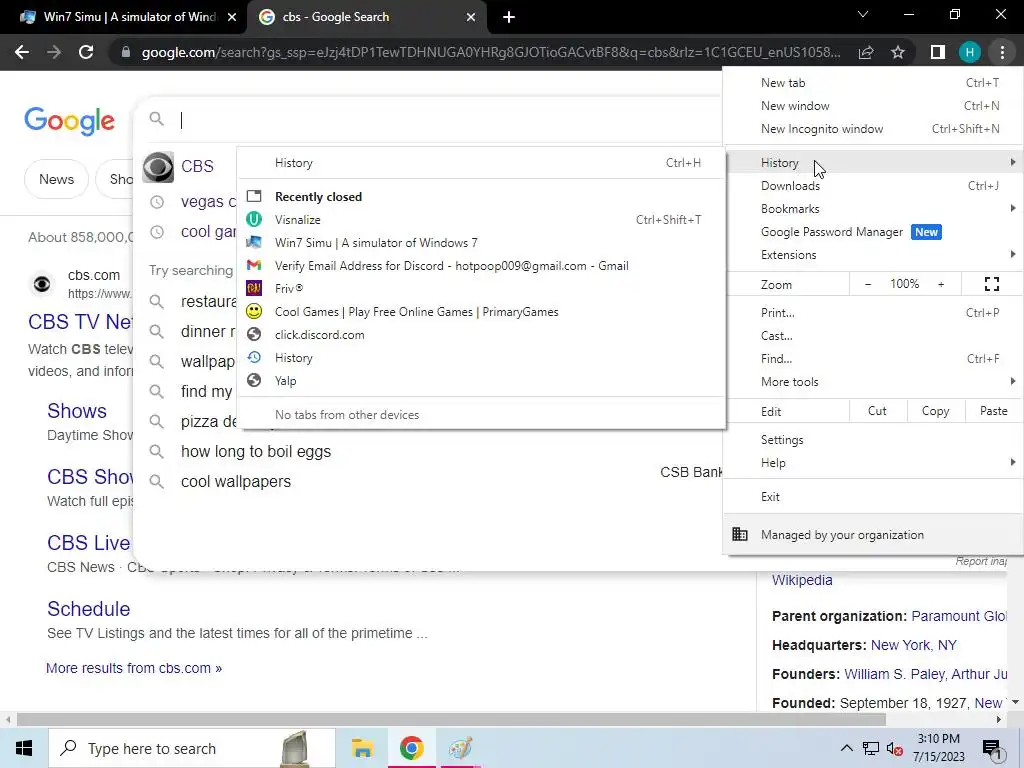The image size is (1024, 768).
Task: Open Google Password Manager
Action: (873, 232)
